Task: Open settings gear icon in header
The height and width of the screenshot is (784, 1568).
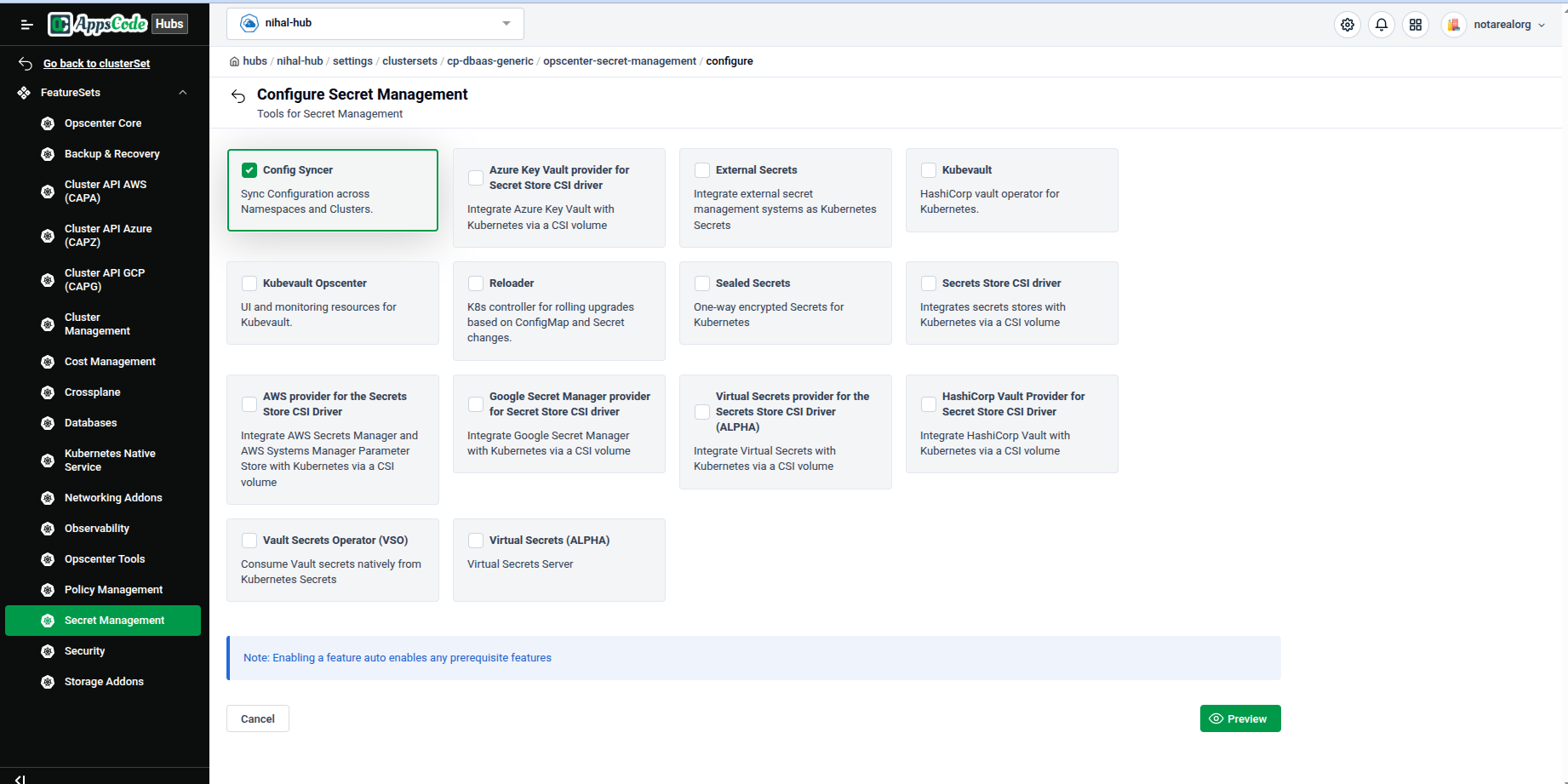Action: click(1348, 25)
